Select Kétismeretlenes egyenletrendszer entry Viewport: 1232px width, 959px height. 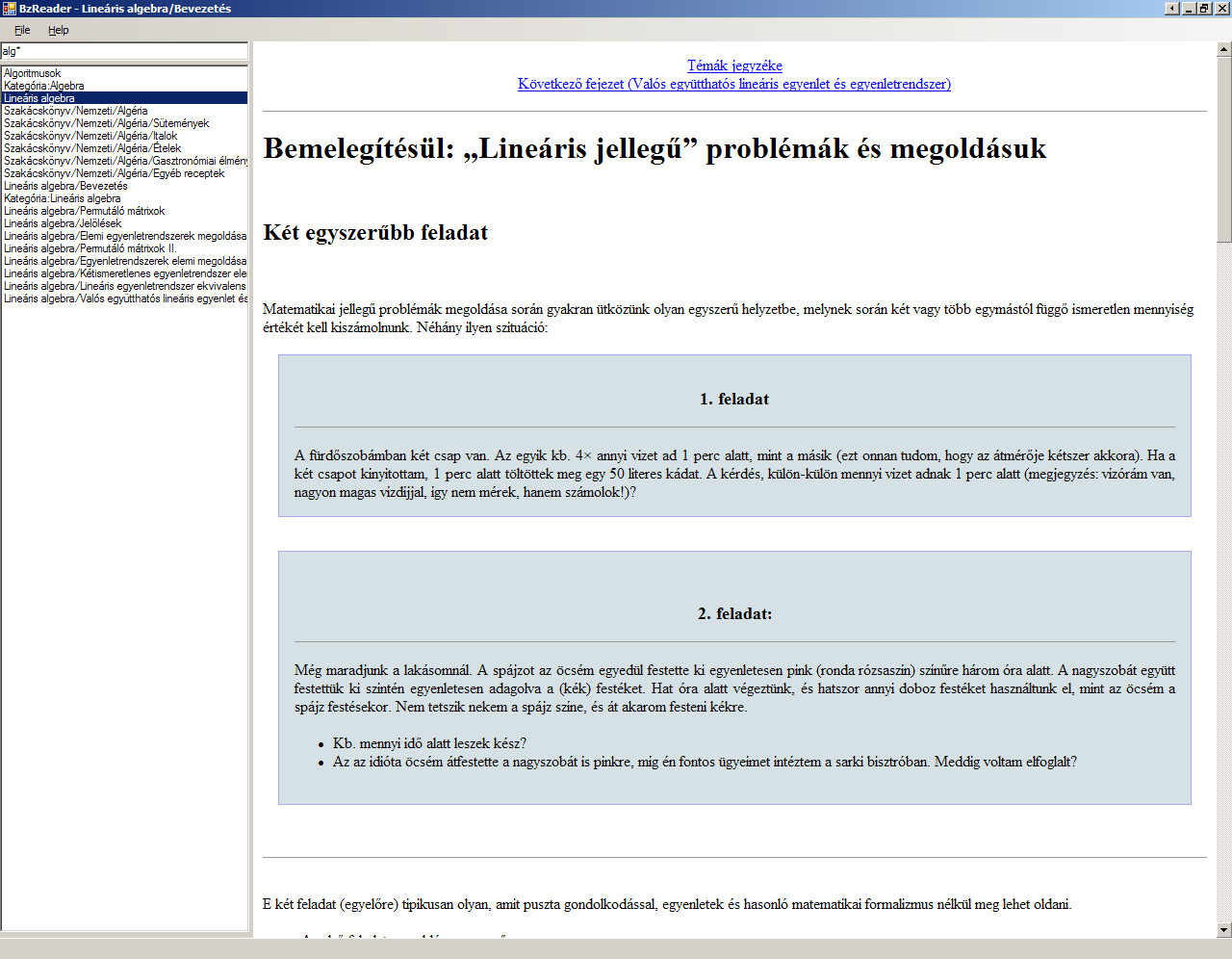pos(125,273)
